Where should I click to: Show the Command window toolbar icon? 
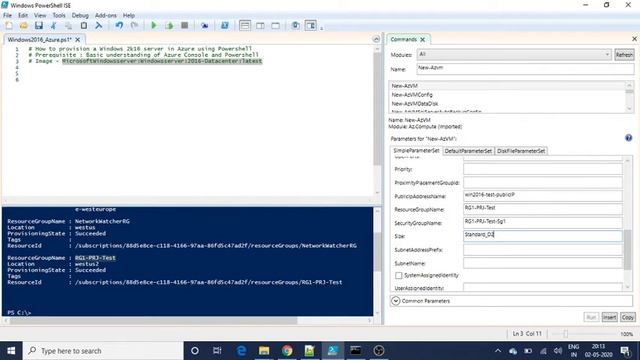[x=296, y=26]
